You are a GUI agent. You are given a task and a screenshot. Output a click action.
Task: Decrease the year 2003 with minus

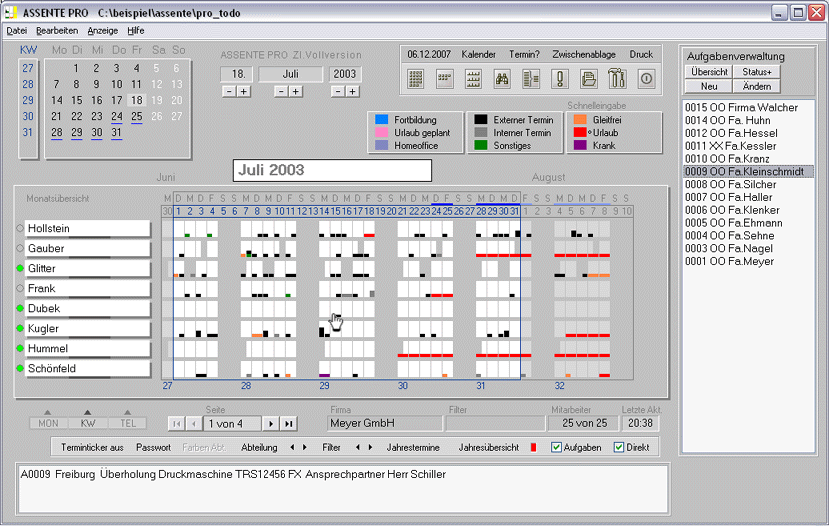338,91
